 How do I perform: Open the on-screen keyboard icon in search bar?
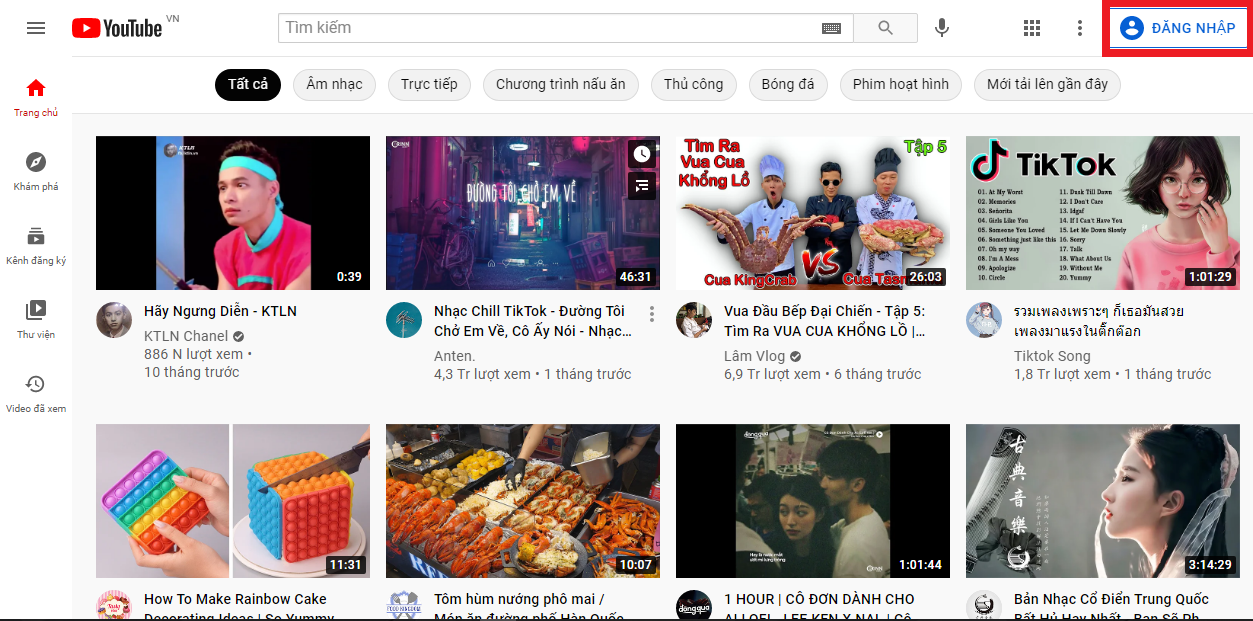830,27
